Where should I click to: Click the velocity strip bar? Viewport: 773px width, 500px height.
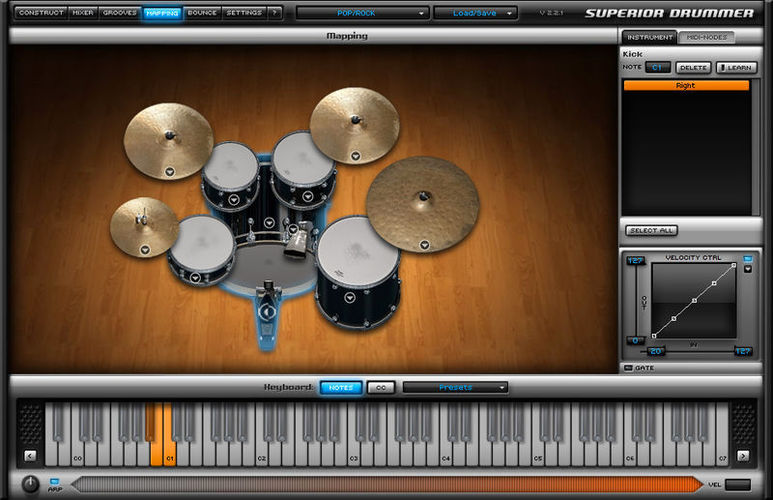pos(387,484)
